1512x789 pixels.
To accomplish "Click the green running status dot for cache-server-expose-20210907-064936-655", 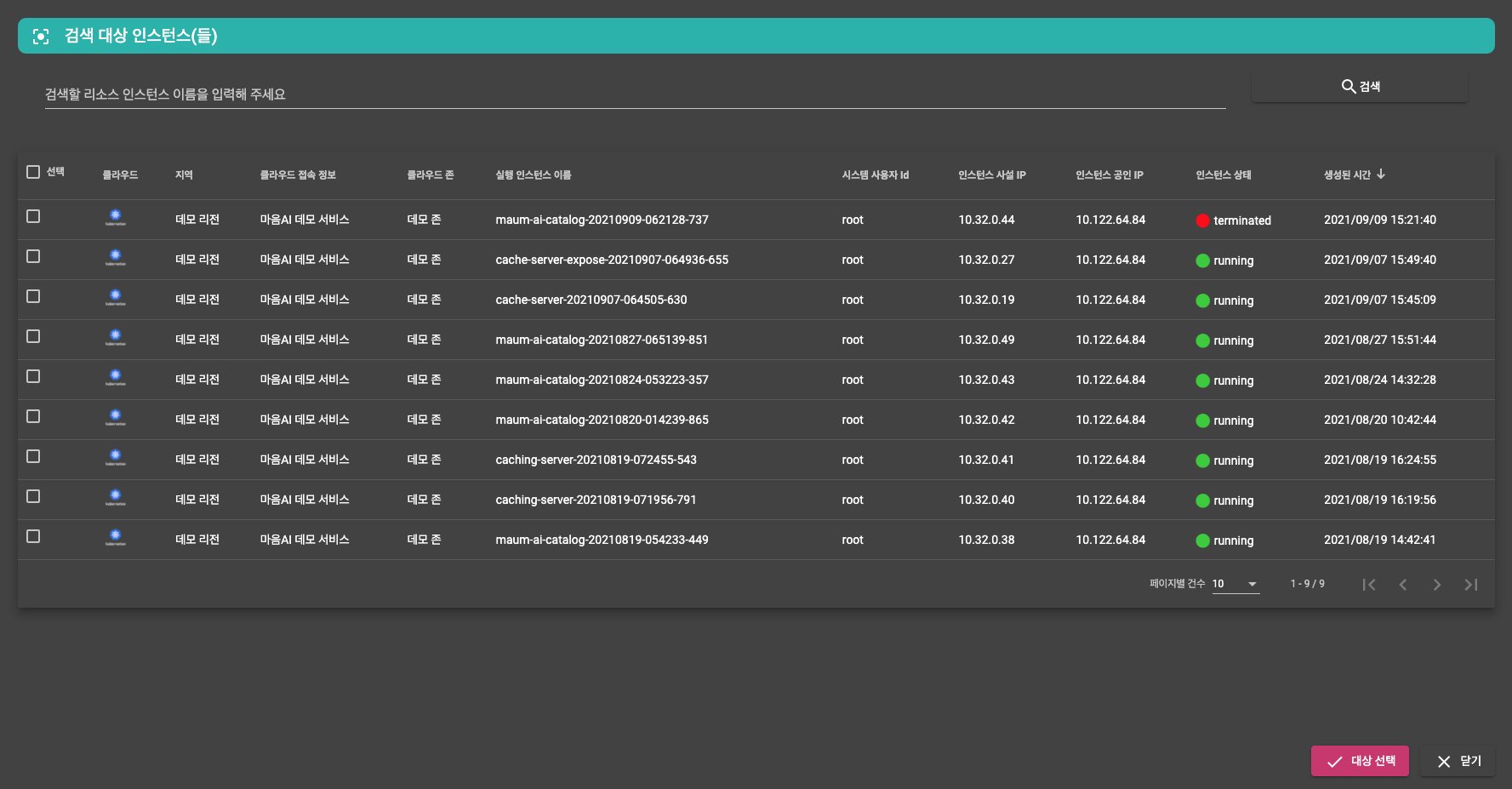I will [1202, 260].
